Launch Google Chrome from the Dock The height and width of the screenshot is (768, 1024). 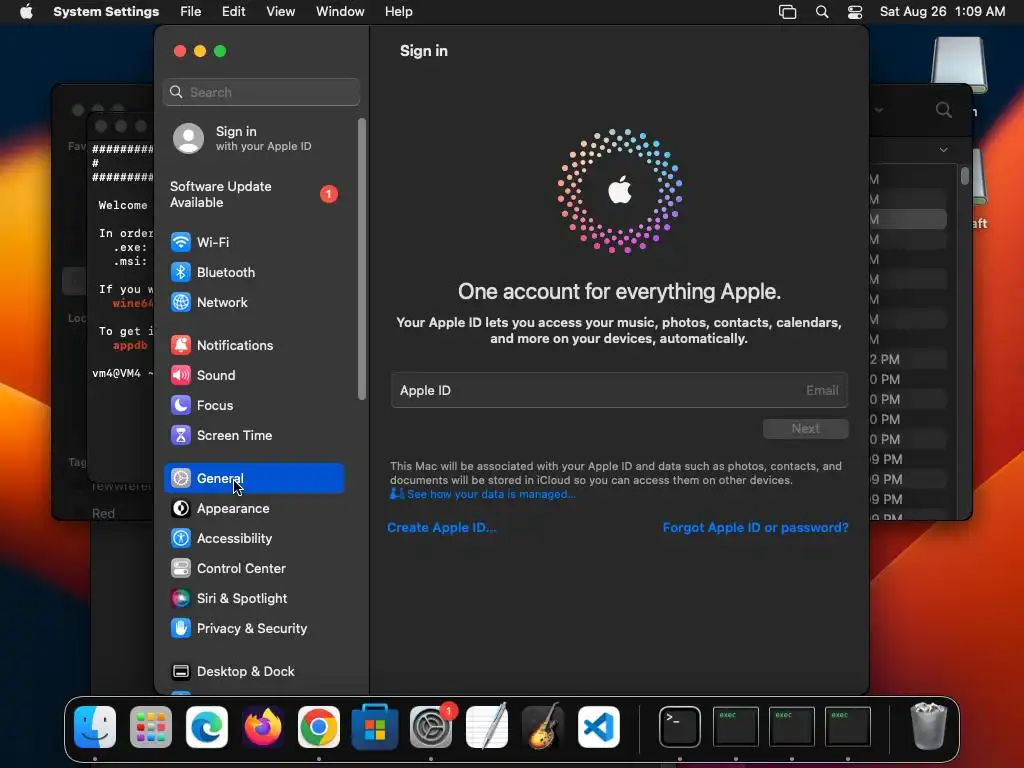click(319, 727)
